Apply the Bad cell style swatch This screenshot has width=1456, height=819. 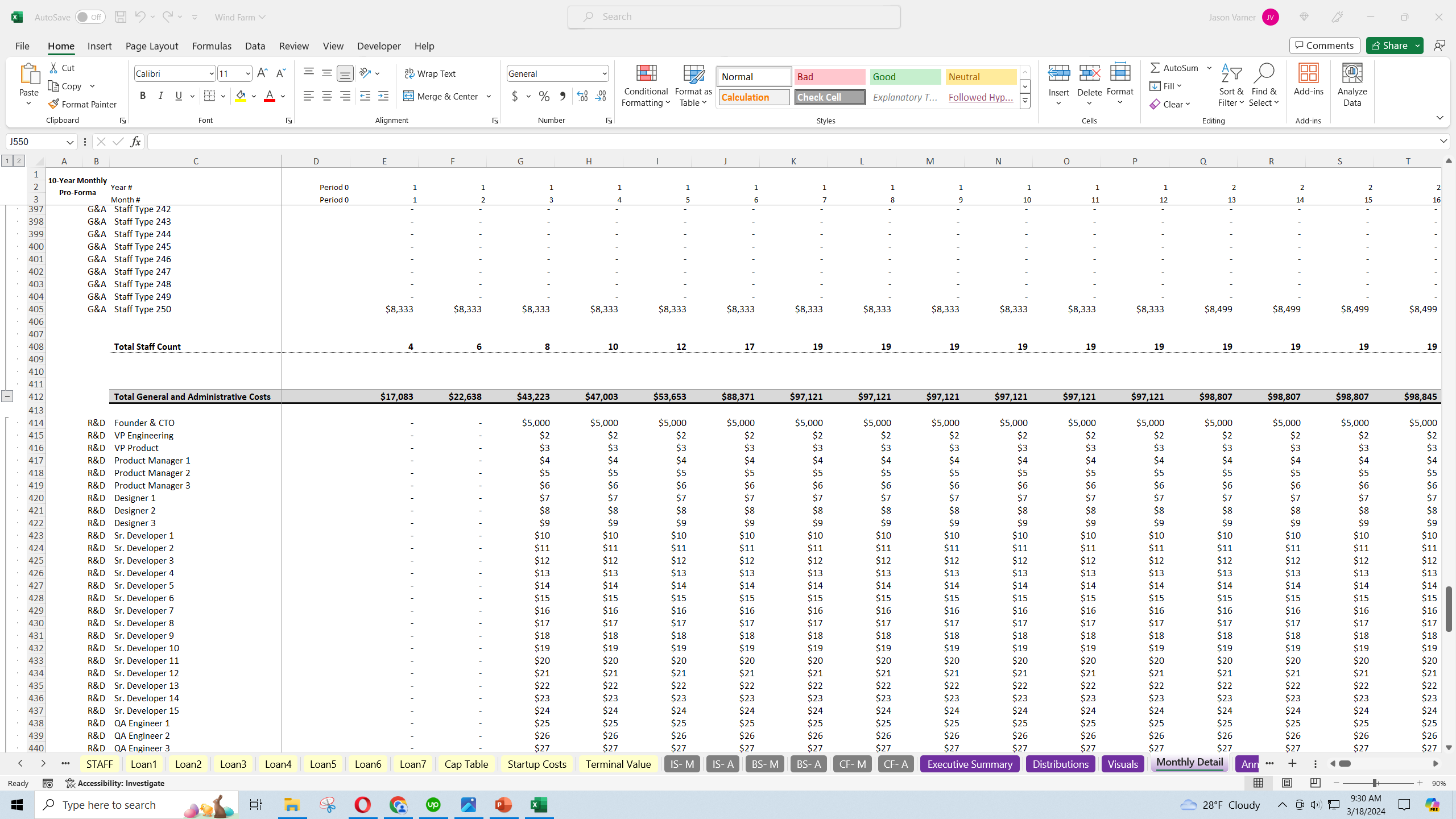click(x=829, y=77)
